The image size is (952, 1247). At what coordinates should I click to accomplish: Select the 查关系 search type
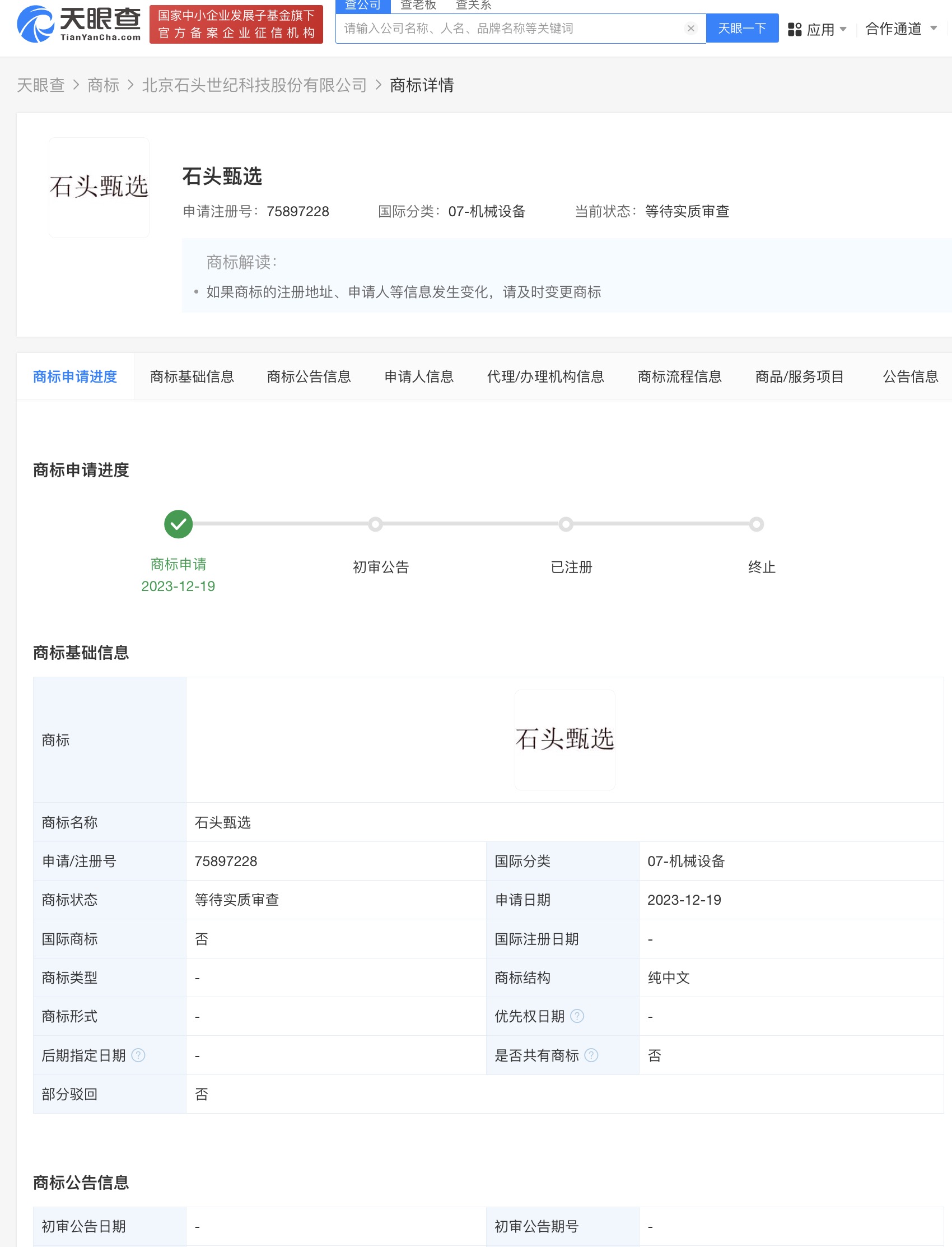(472, 4)
